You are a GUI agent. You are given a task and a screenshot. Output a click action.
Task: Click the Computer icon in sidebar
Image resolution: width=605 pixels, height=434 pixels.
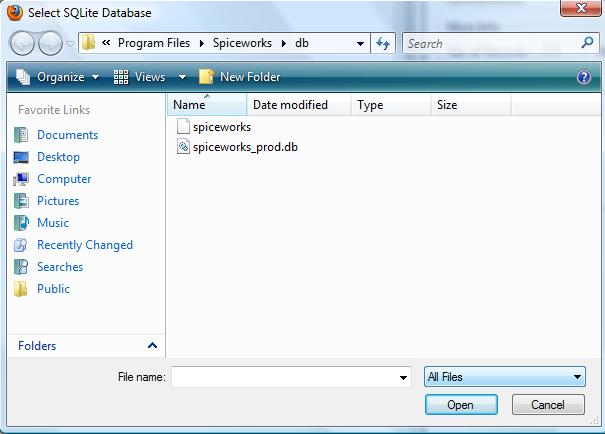[x=21, y=179]
